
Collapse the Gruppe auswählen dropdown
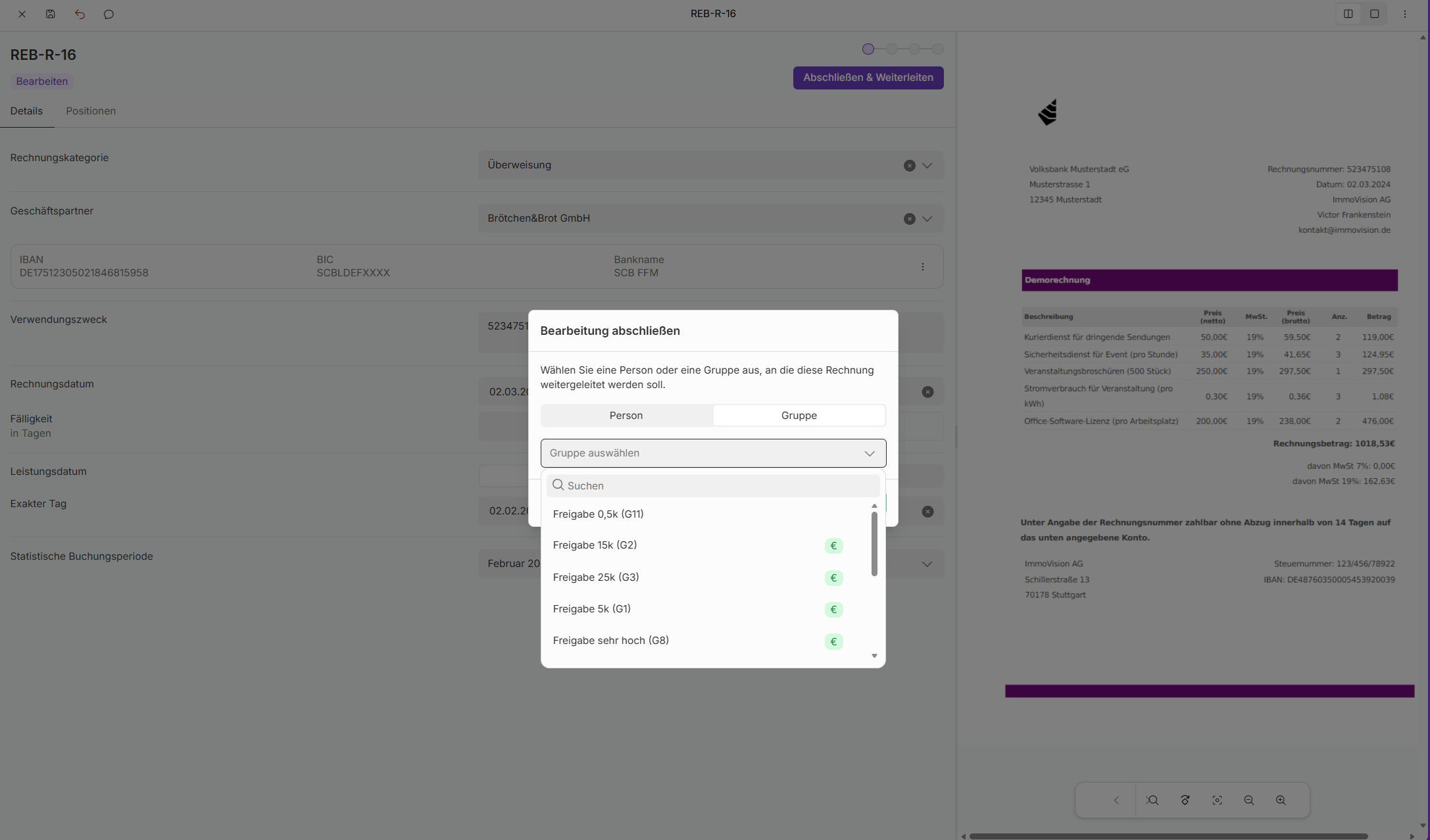coord(869,453)
